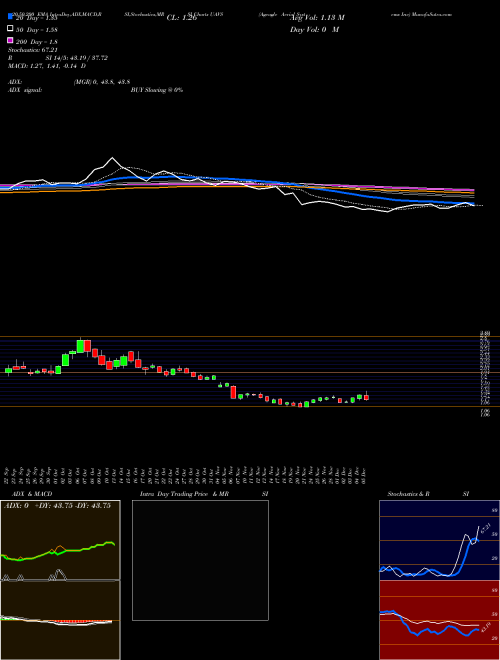Image resolution: width=500 pixels, height=660 pixels.
Task: Click the 'ADX: 0 +DY: 43.75 -DY: 43.75' header
Action: pyautogui.click(x=58, y=506)
